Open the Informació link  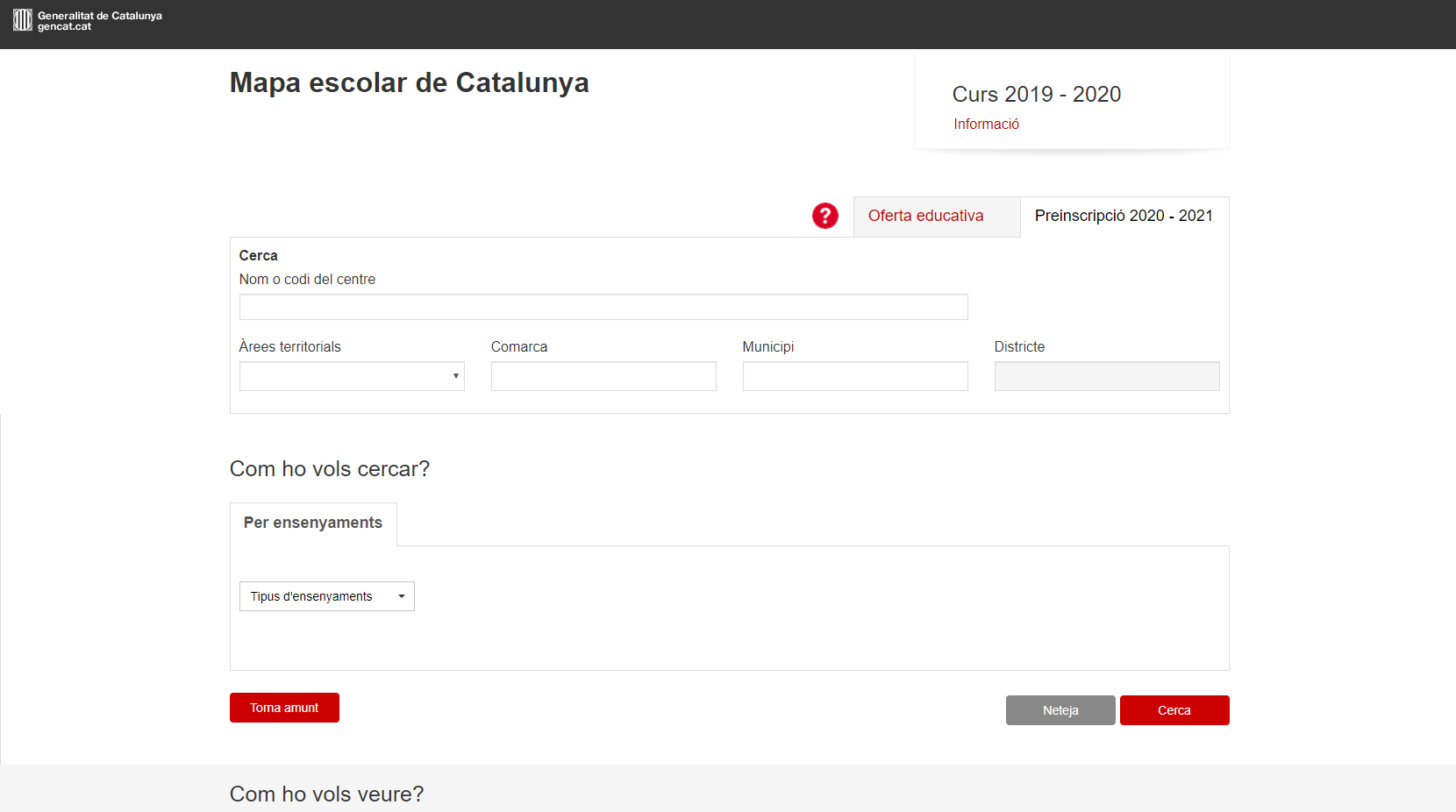point(986,125)
